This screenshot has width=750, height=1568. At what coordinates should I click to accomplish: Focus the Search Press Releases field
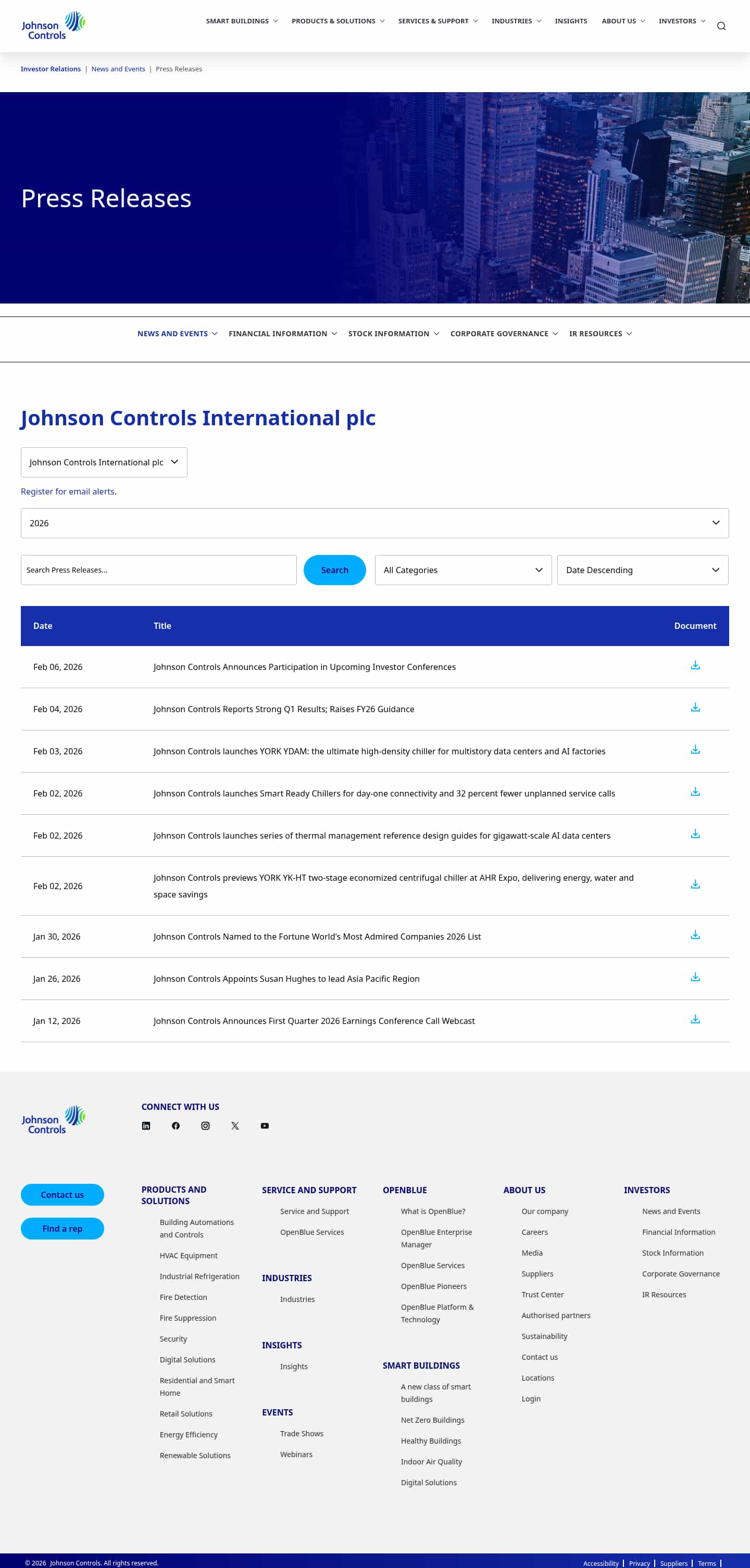coord(159,570)
